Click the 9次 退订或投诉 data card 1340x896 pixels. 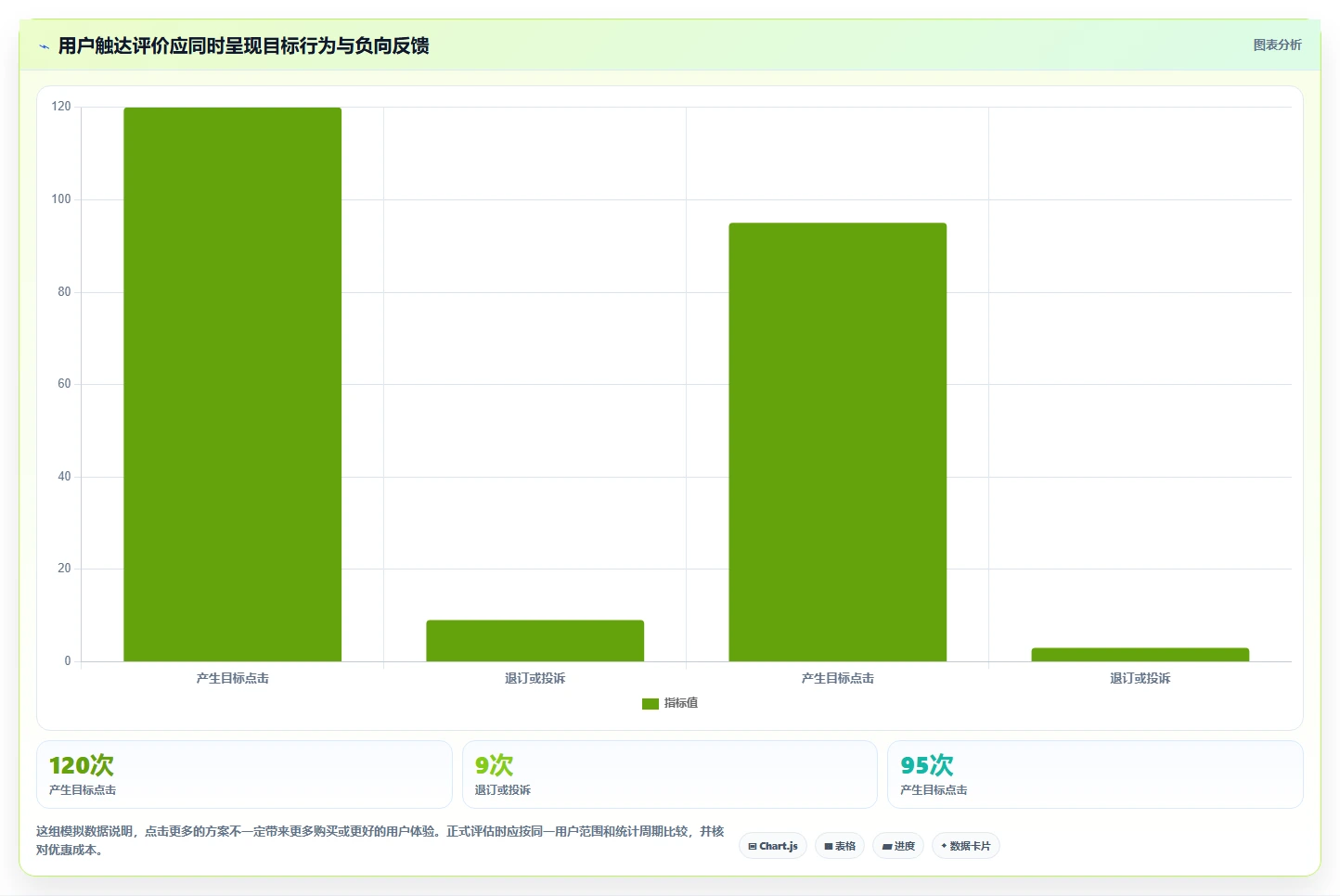[669, 774]
